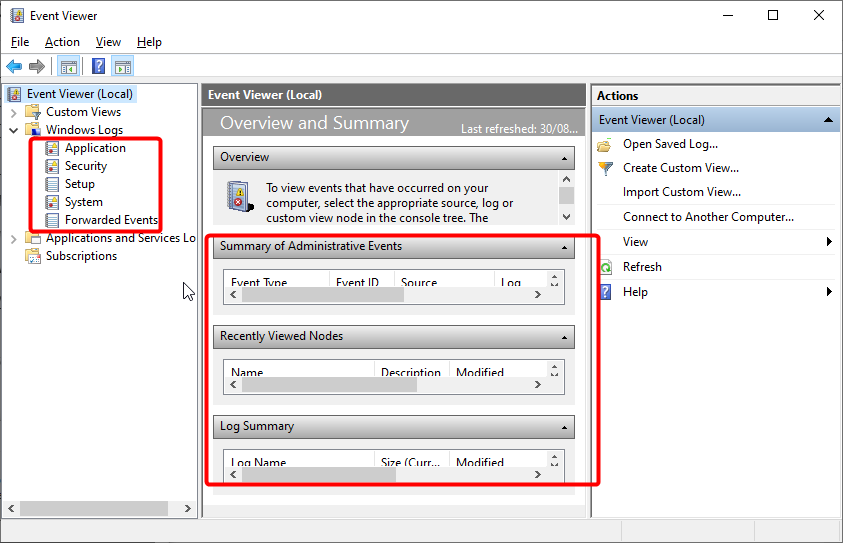Collapse the Windows Logs tree node
The image size is (843, 543).
coord(14,130)
